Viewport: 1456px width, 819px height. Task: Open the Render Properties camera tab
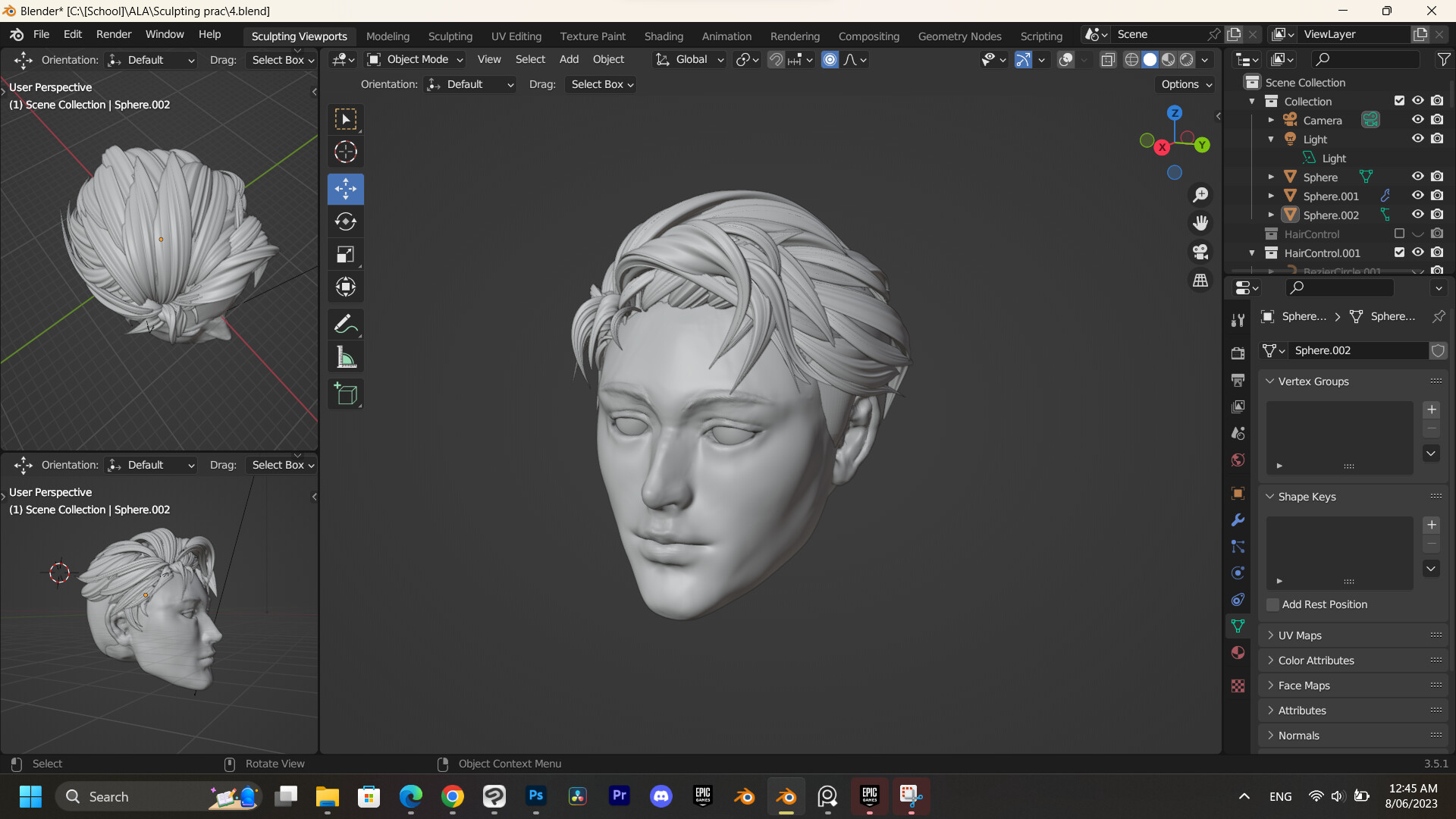[1238, 353]
